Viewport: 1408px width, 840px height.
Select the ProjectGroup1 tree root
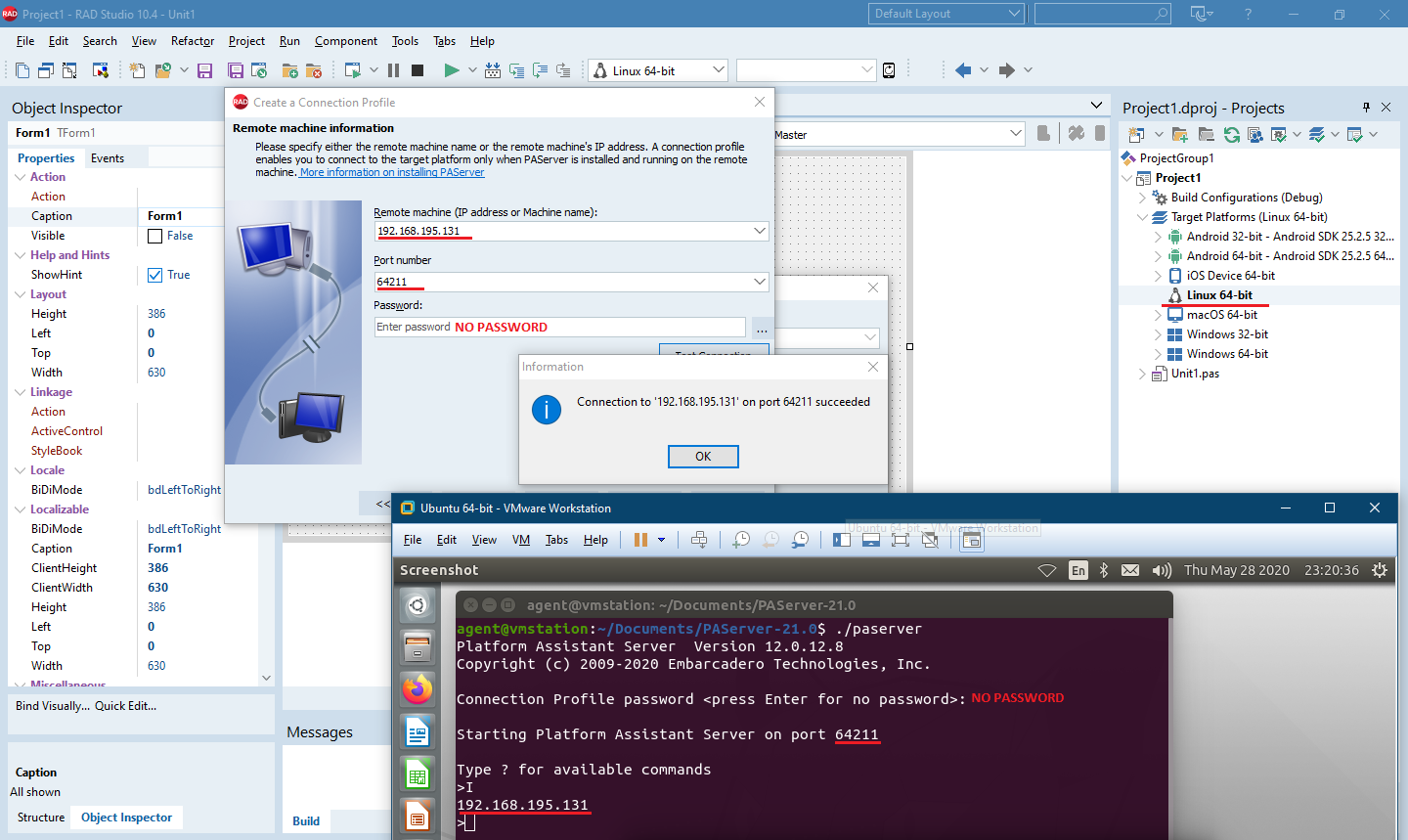1176,158
